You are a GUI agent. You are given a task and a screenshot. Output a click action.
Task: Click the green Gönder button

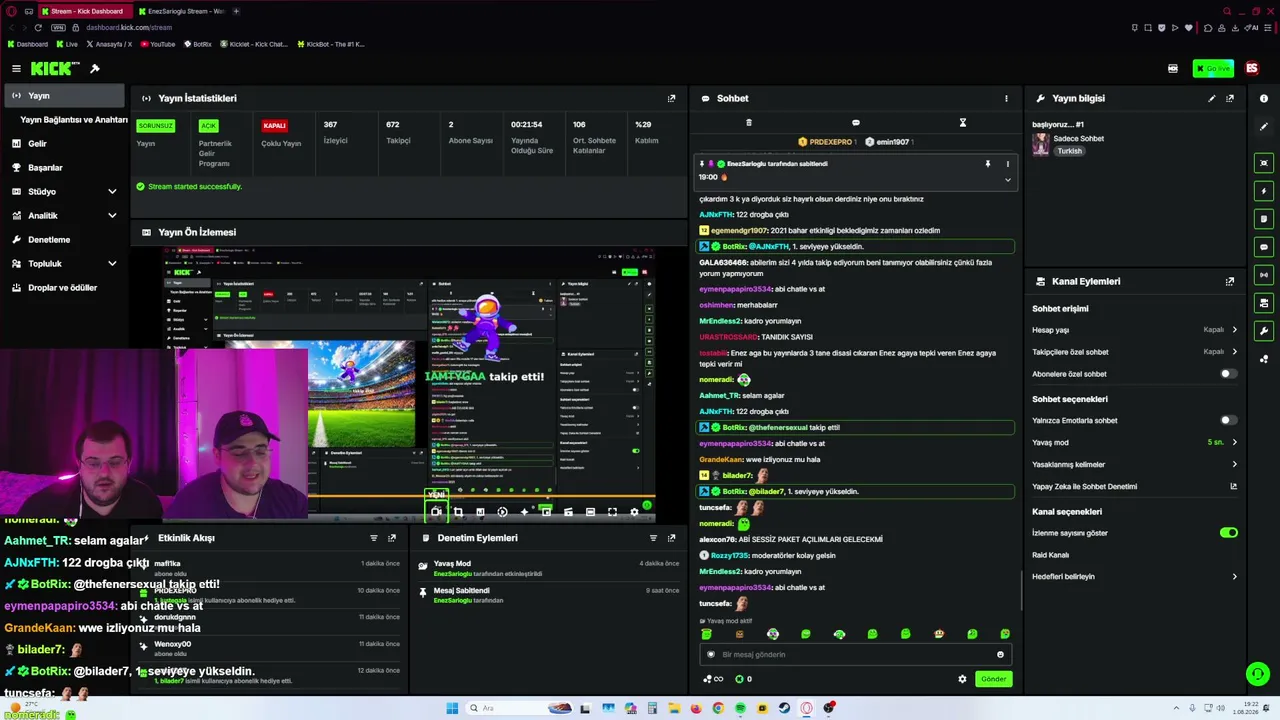pos(993,679)
